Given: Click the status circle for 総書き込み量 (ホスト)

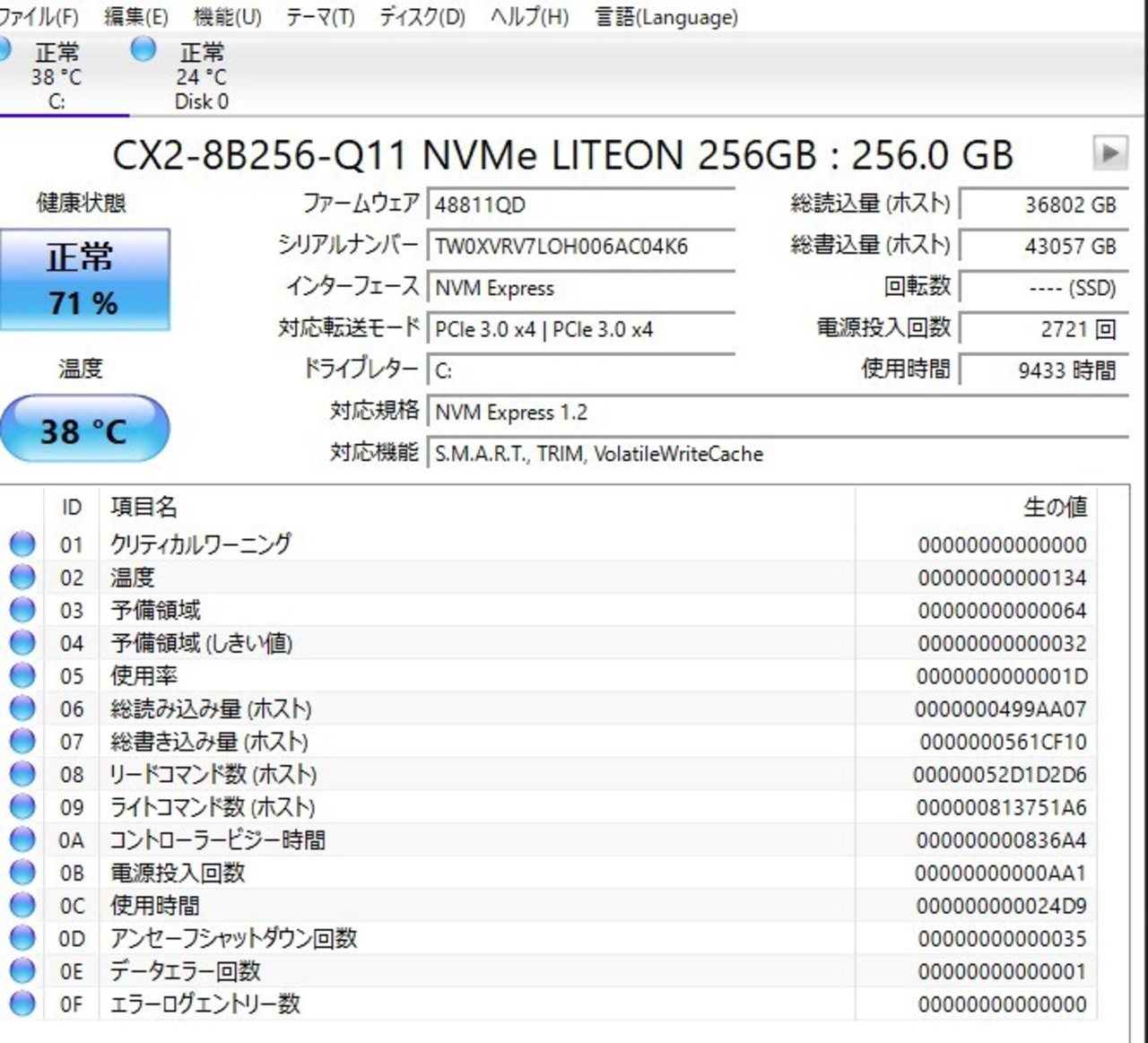Looking at the screenshot, I should (22, 742).
